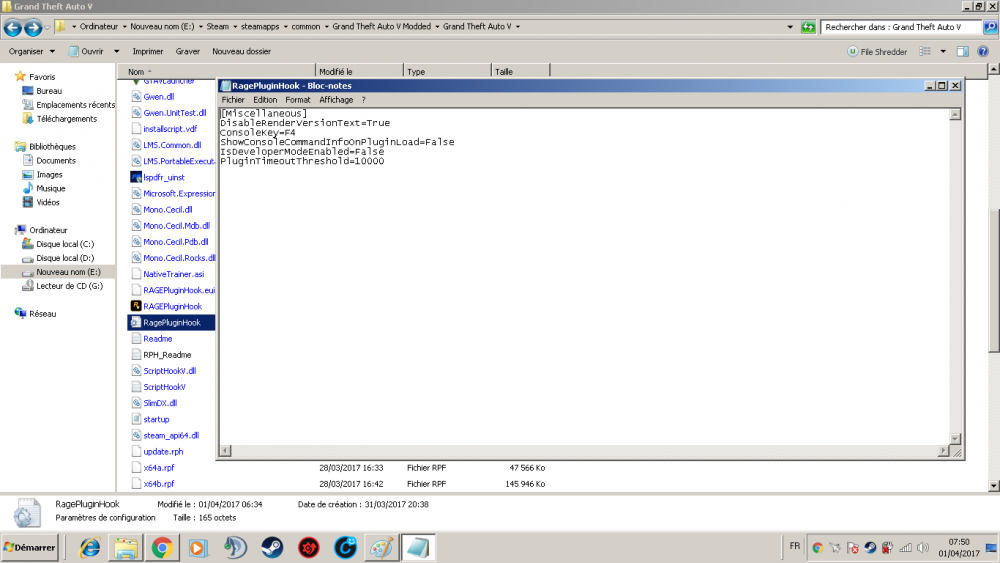Click the search field for Grand Theft Auto V
Image resolution: width=1000 pixels, height=563 pixels.
pos(899,27)
